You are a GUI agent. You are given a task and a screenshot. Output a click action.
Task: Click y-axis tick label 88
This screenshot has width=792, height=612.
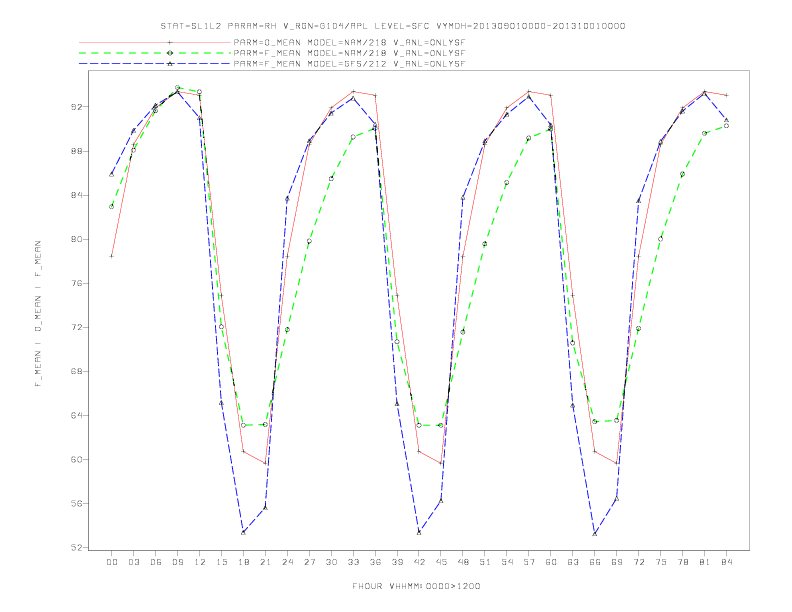(x=77, y=151)
